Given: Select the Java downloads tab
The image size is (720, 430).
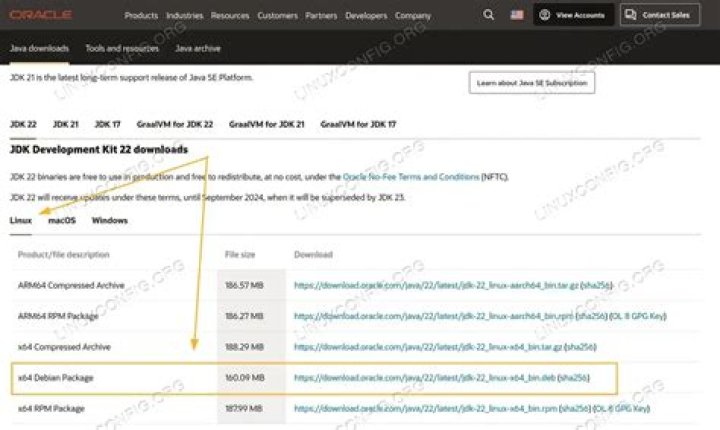Looking at the screenshot, I should point(39,48).
